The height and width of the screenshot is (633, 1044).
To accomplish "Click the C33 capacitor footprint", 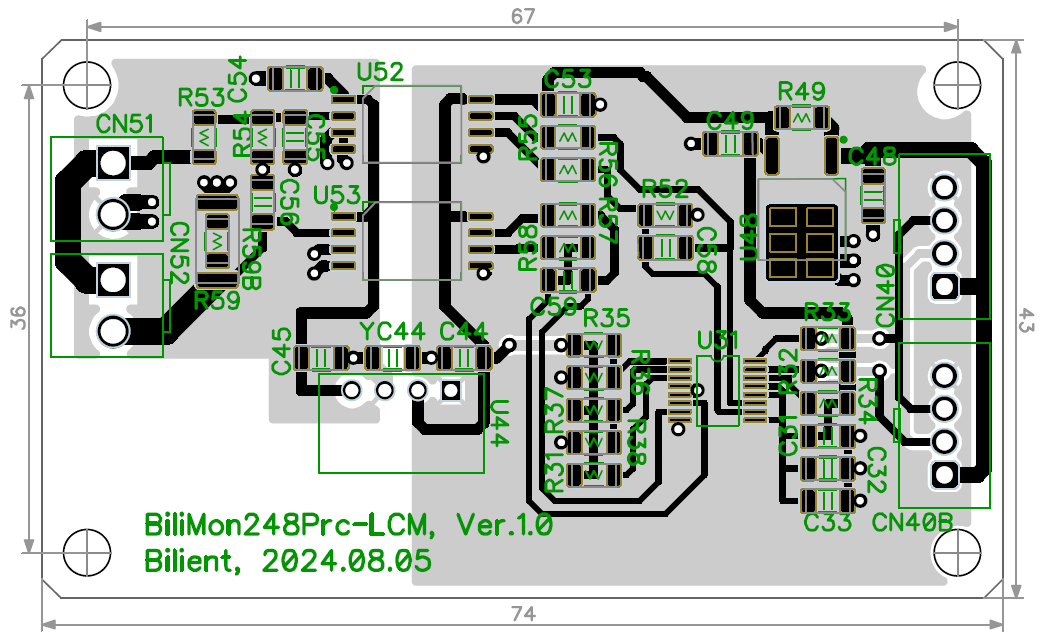I will pos(828,501).
